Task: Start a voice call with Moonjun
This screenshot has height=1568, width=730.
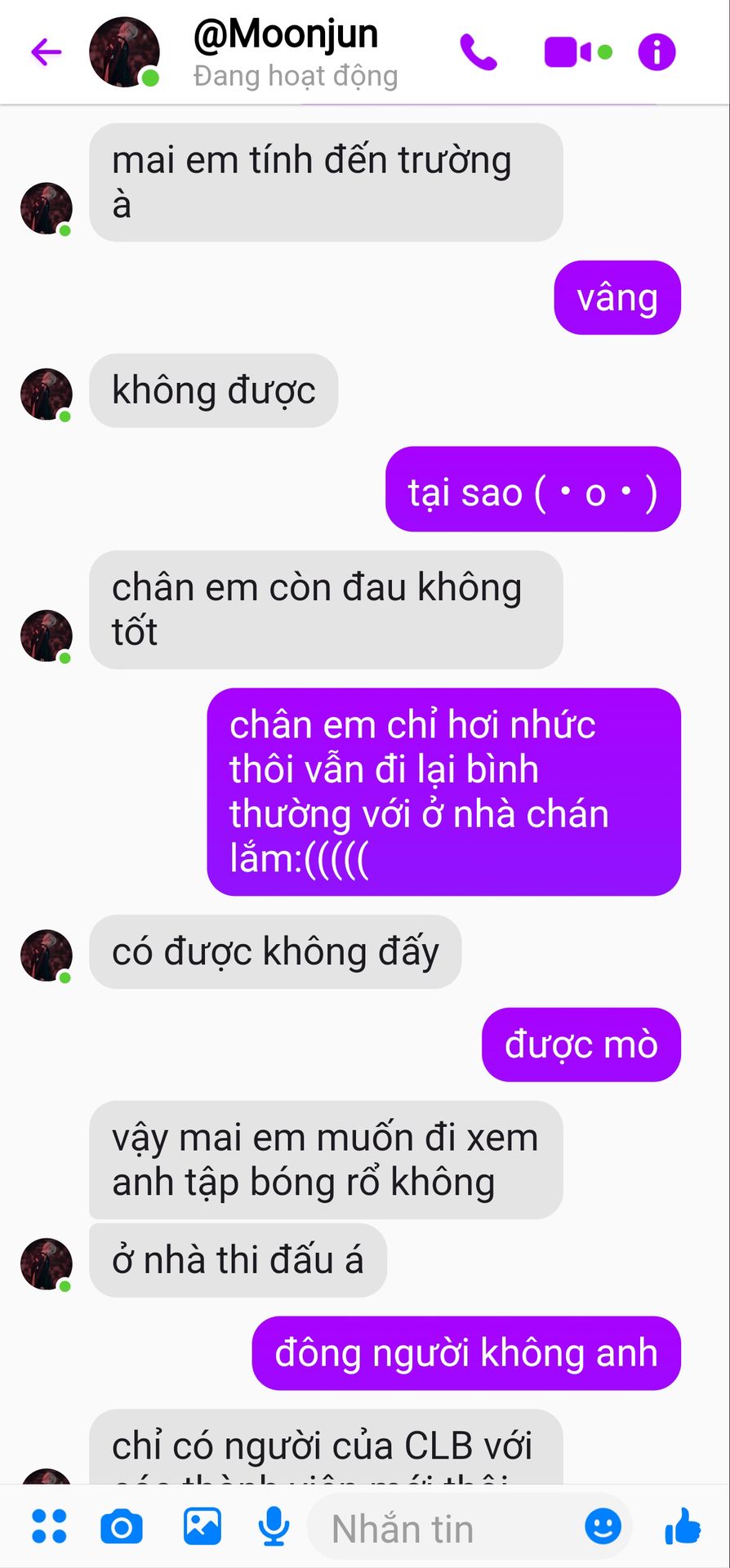Action: [479, 52]
